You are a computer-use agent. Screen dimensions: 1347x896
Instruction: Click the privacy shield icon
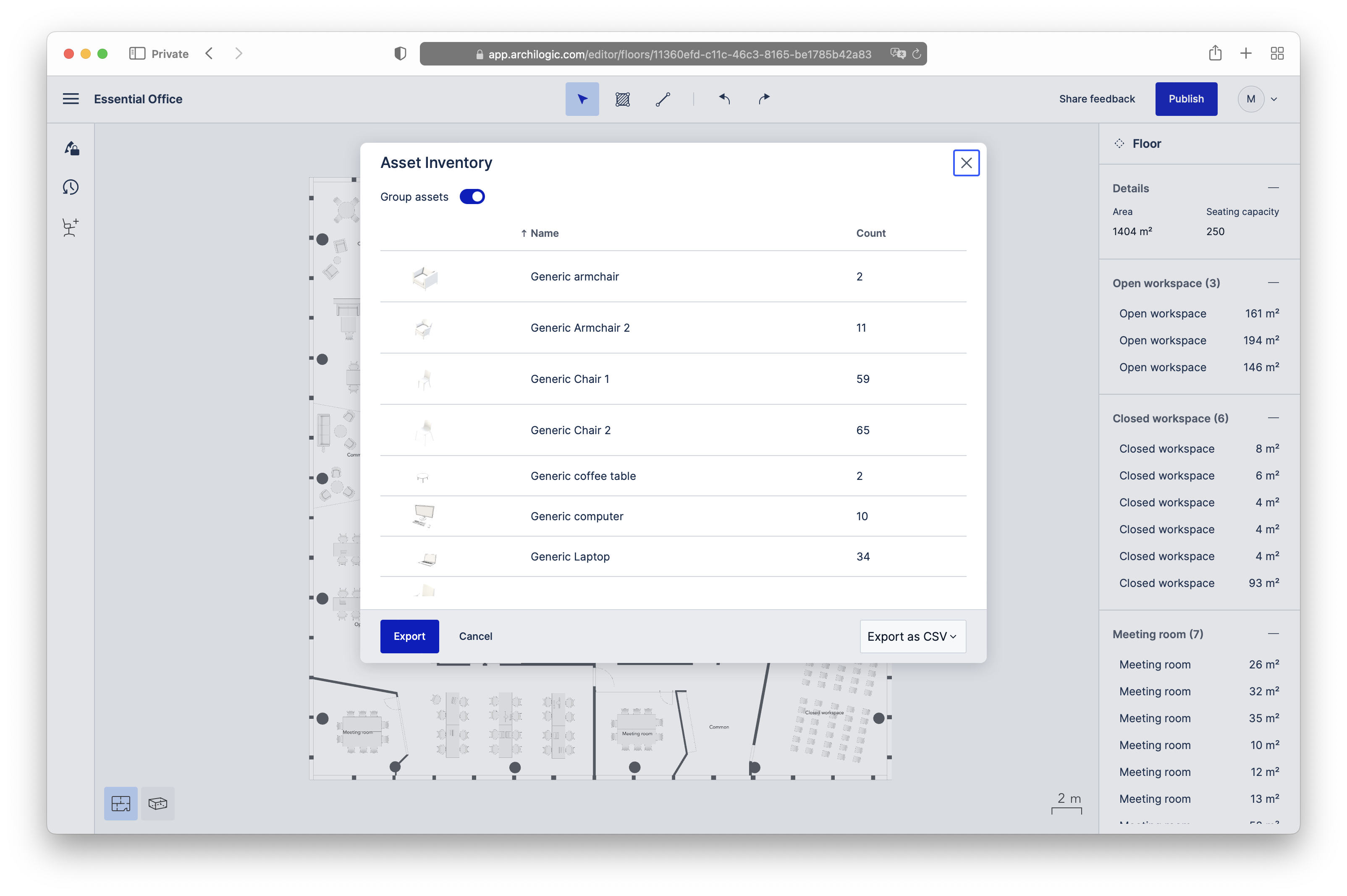click(400, 54)
